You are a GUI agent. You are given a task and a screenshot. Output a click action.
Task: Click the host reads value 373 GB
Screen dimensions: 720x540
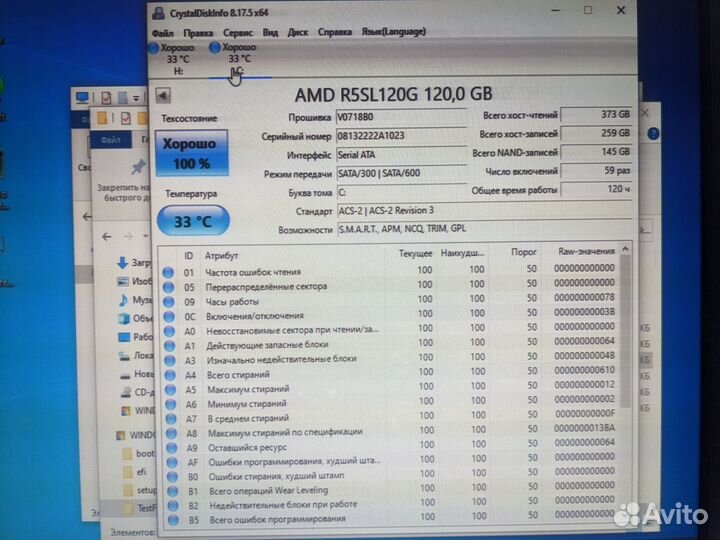[x=596, y=114]
